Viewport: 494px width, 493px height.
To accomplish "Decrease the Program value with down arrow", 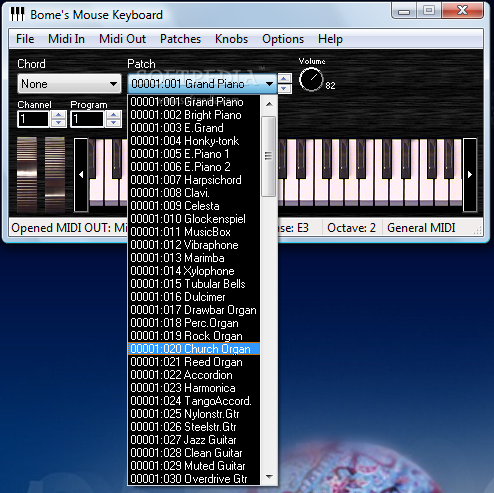I will click(x=113, y=123).
